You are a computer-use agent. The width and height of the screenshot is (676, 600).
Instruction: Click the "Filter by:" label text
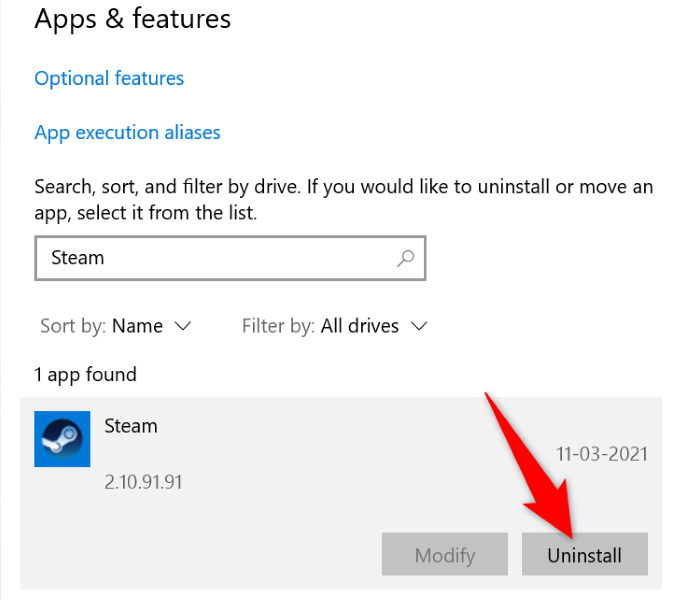pos(277,326)
